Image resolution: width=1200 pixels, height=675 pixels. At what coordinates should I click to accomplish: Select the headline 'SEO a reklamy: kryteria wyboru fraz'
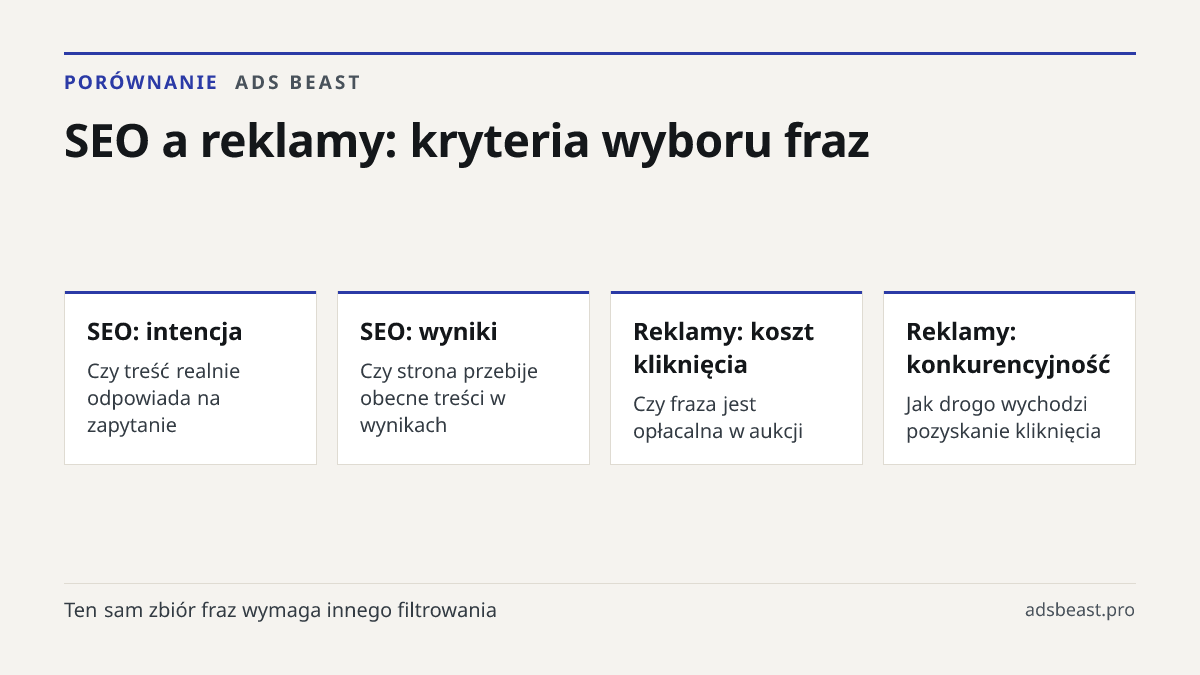tap(467, 141)
